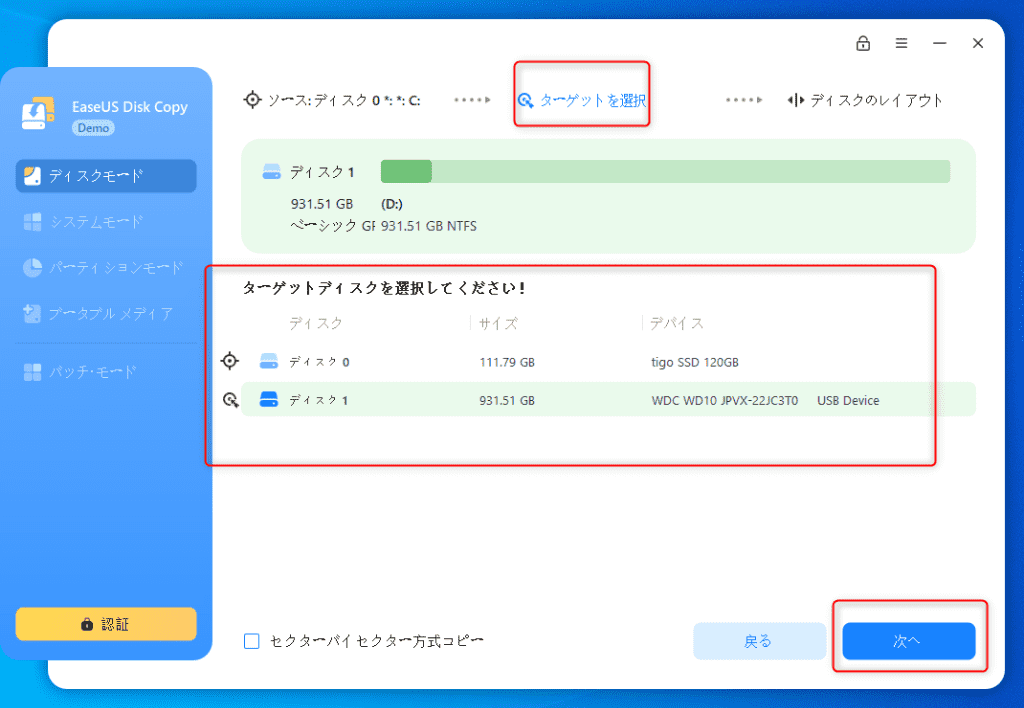Click the 931.51 GB NTFS text
This screenshot has width=1024, height=708.
(x=429, y=226)
